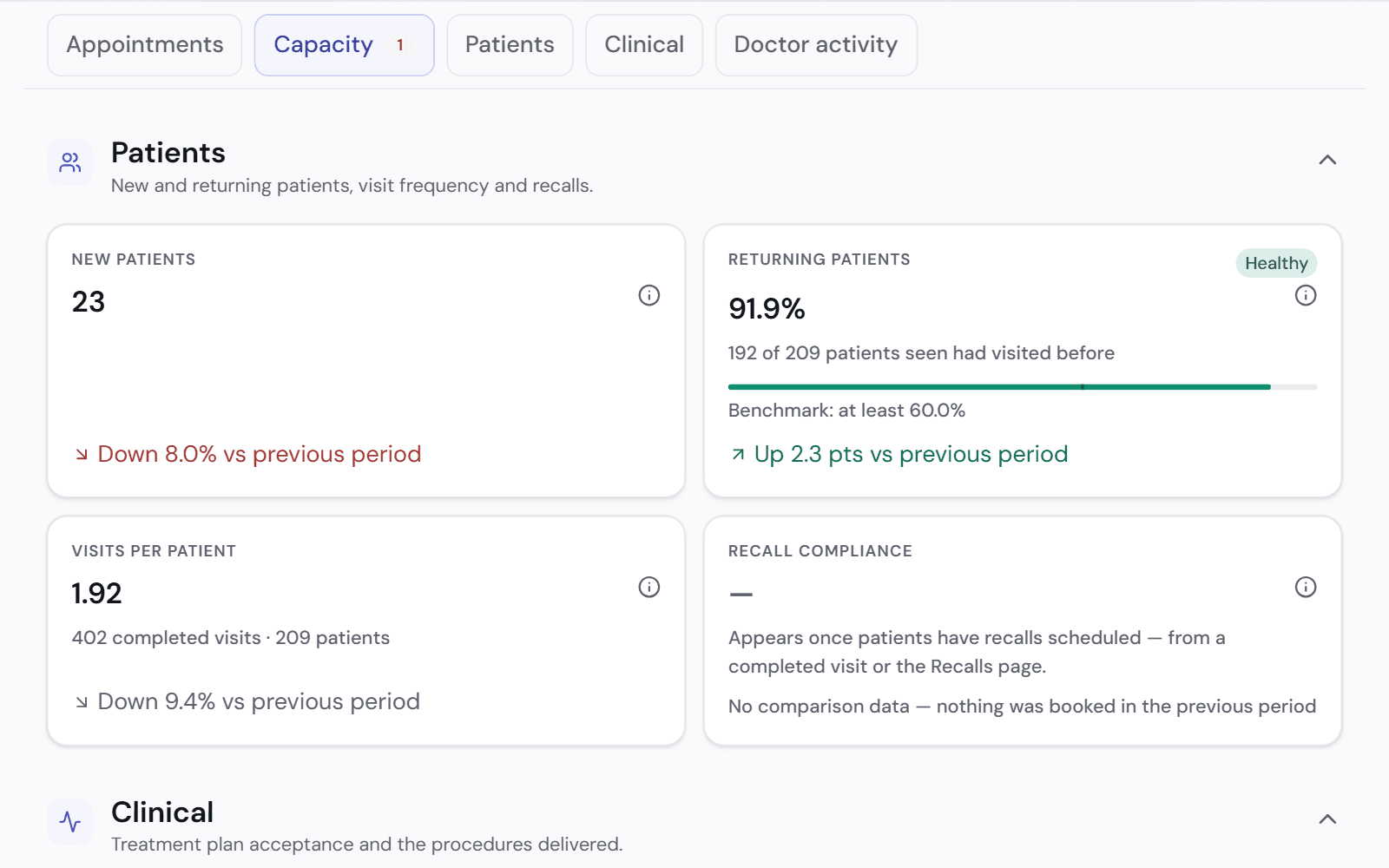
Task: Open the Doctor activity tab
Action: point(816,45)
